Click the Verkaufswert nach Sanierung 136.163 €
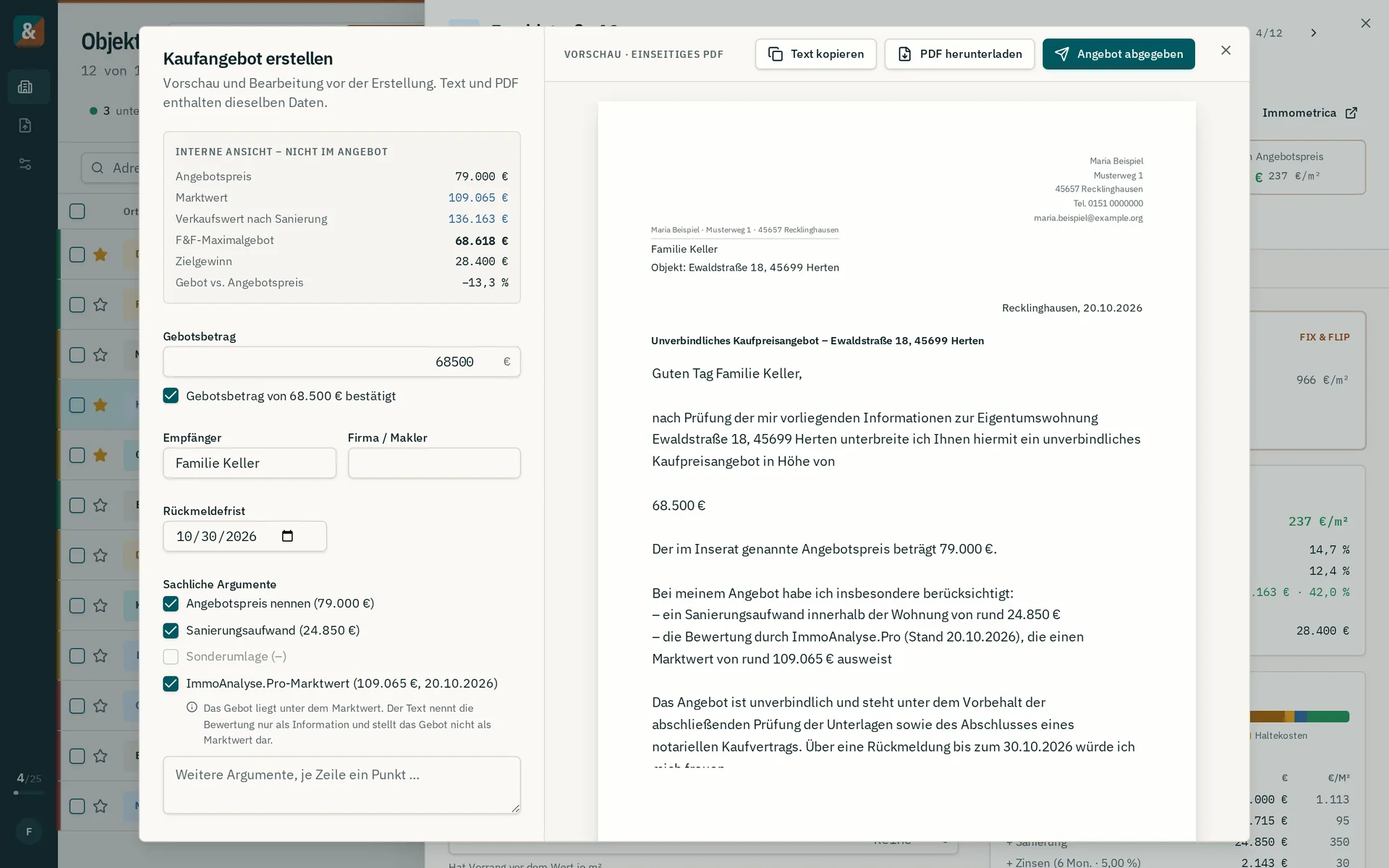Image resolution: width=1389 pixels, height=868 pixels. pos(478,218)
